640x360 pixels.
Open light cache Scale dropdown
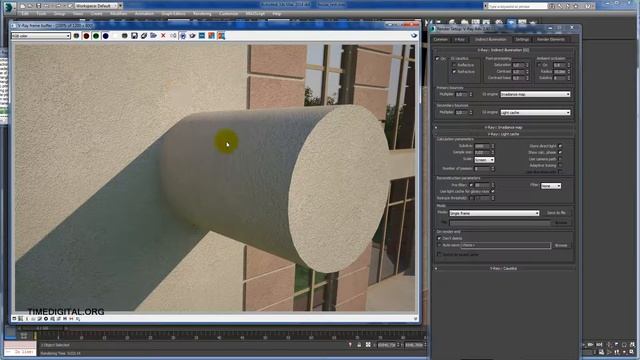click(x=484, y=160)
